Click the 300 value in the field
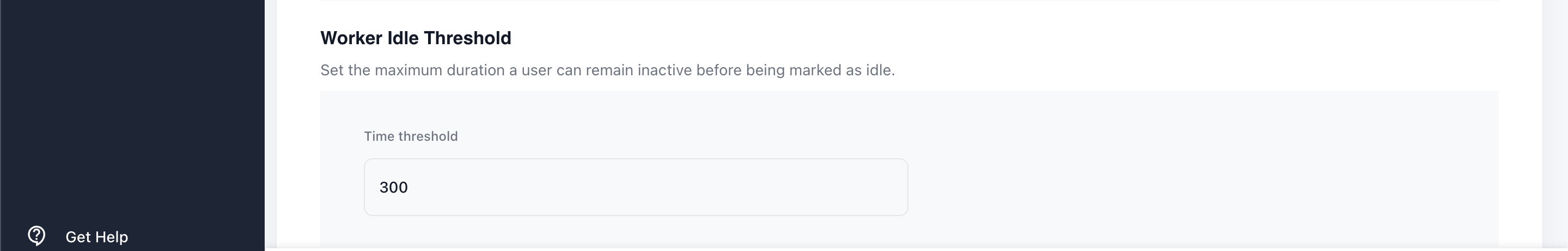The width and height of the screenshot is (1568, 251). 393,188
